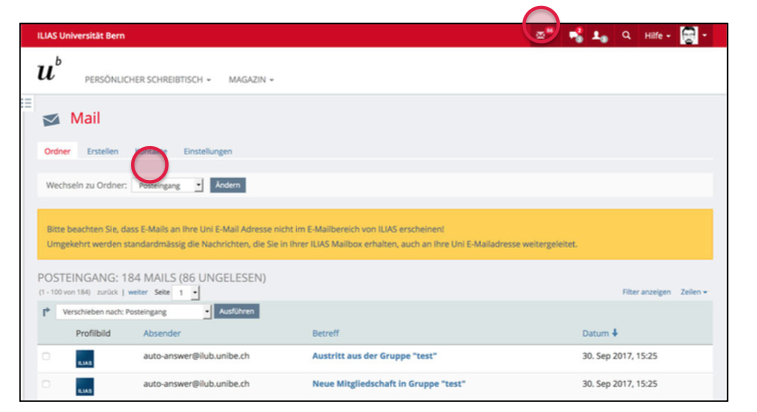Expand the Hilfe menu
The height and width of the screenshot is (412, 757).
657,36
